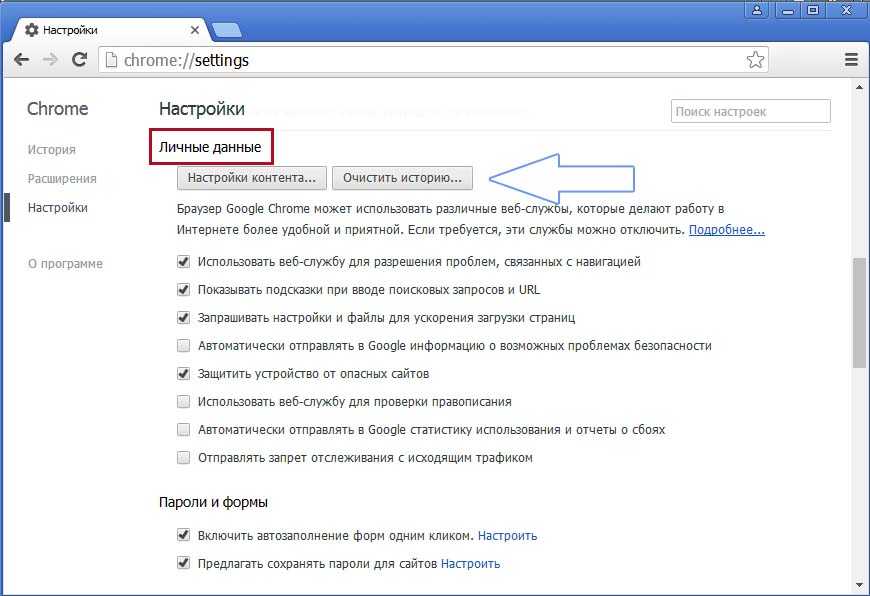Click the vertical scrollbar thumb
This screenshot has width=870, height=596.
point(859,312)
